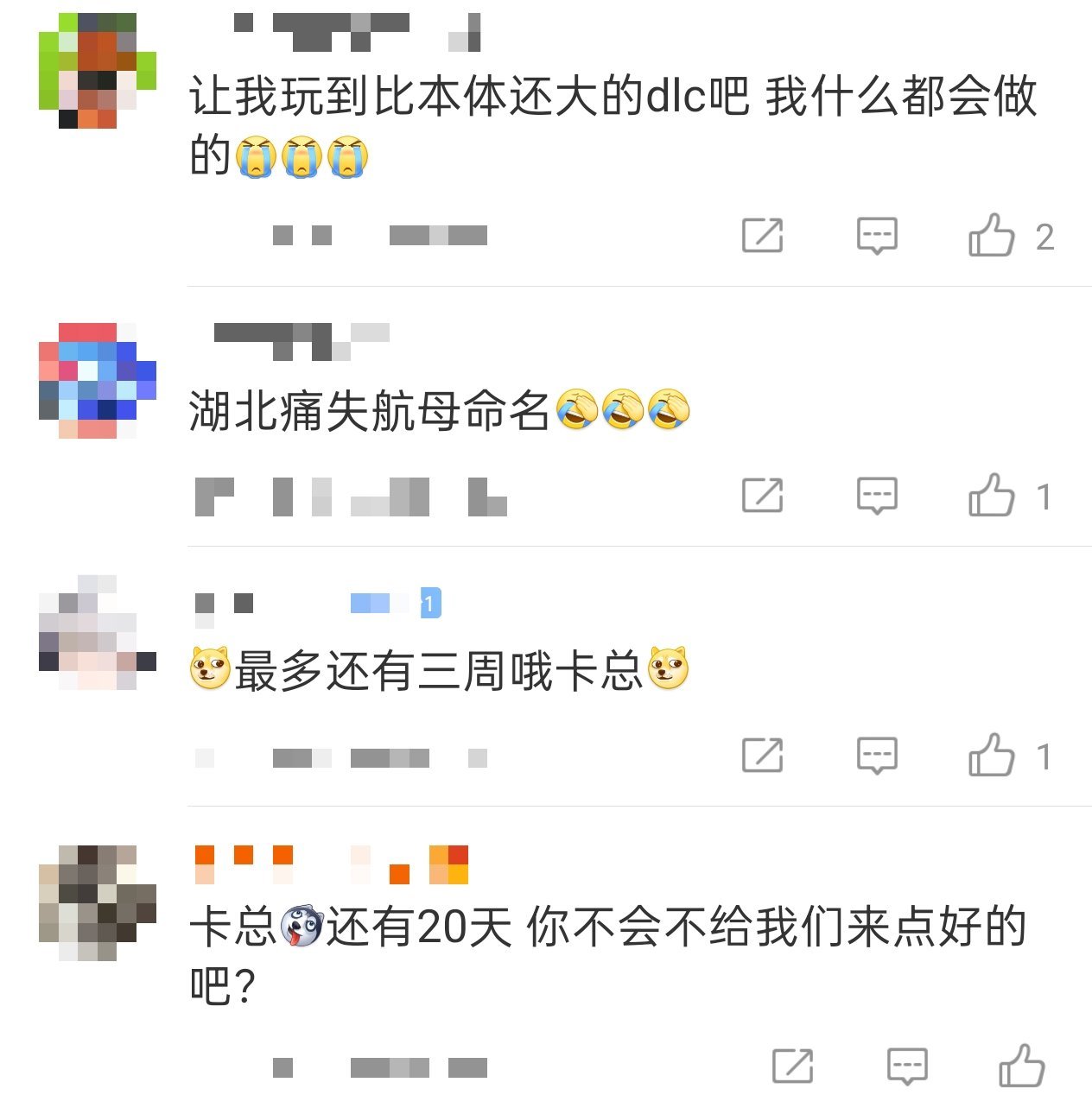Image resolution: width=1092 pixels, height=1114 pixels.
Task: Like the 湖北痛失航母命名 comment
Action: tap(991, 495)
